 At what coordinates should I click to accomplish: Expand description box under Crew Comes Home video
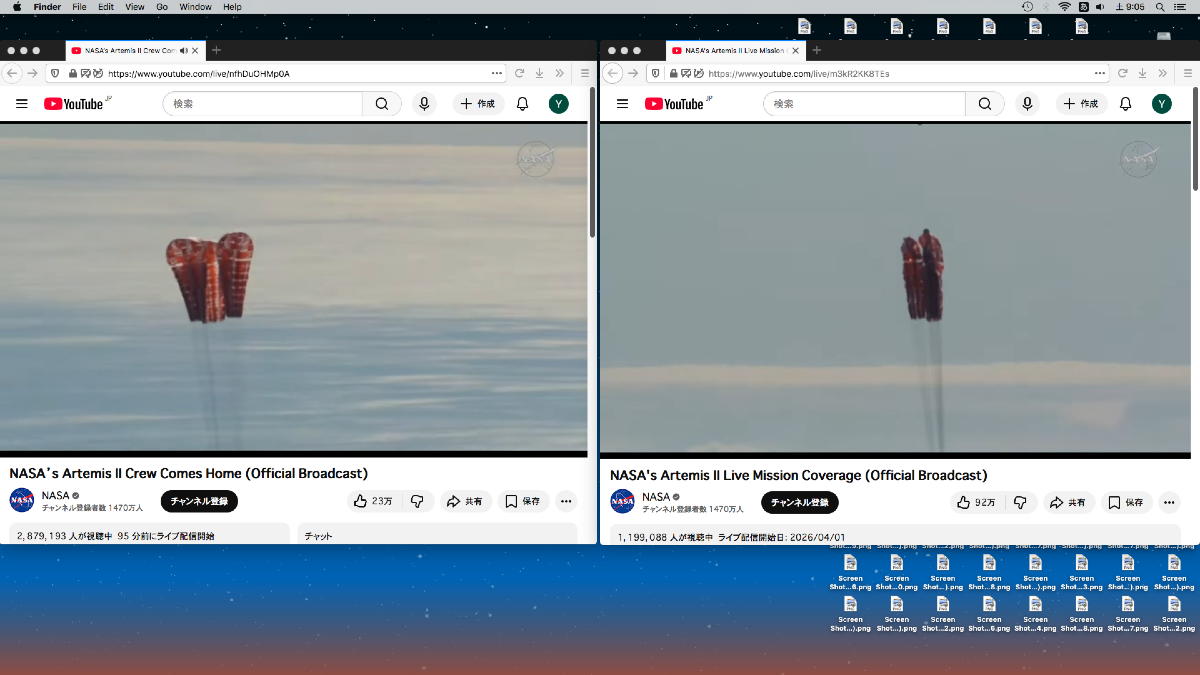[150, 534]
